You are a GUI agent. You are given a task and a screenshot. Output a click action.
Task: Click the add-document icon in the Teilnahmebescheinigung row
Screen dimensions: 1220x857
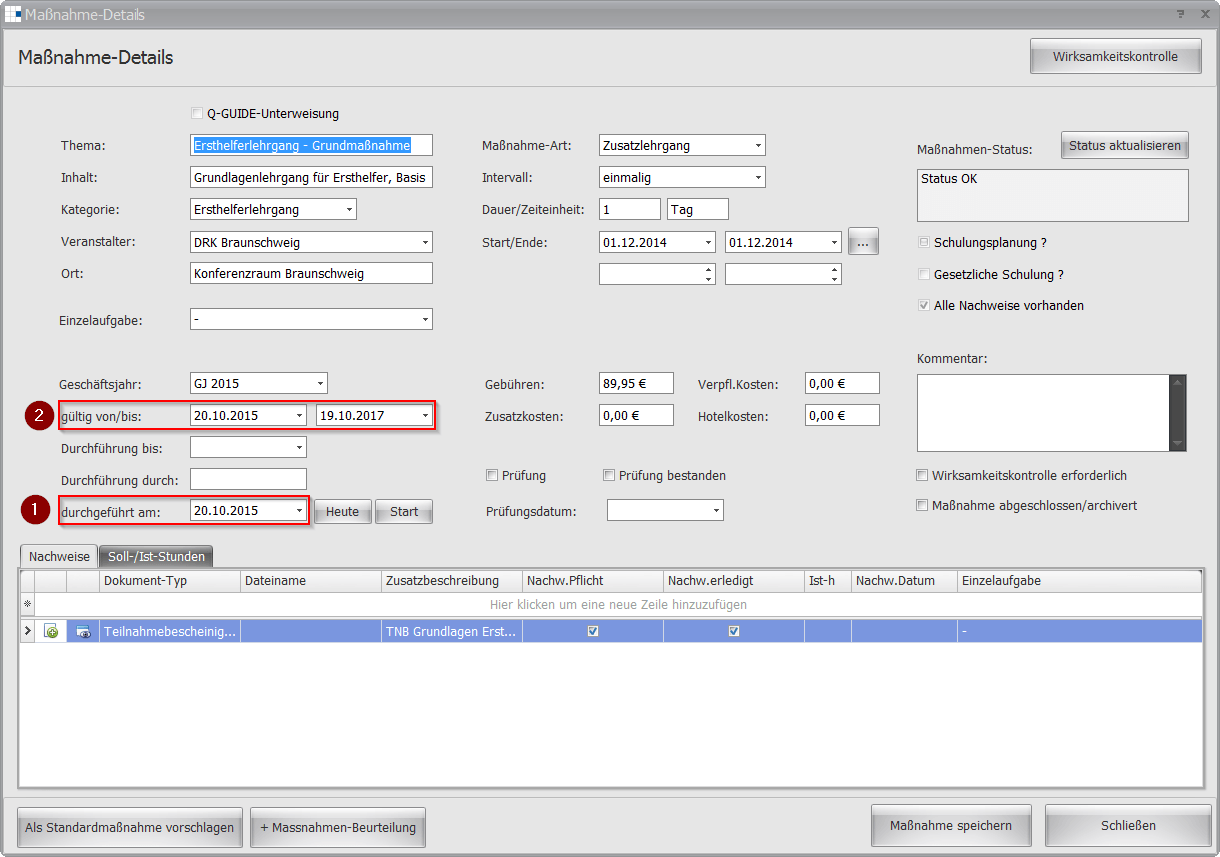pos(51,632)
